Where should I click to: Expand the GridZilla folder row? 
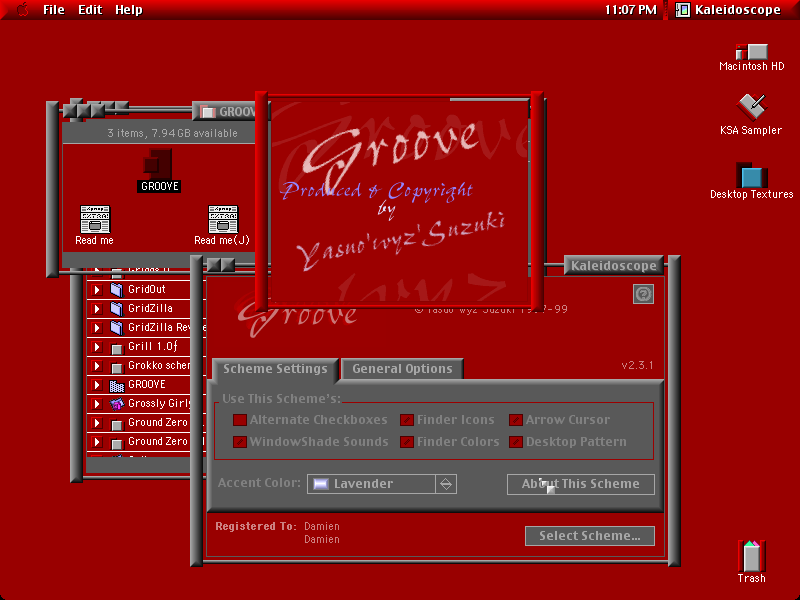click(96, 309)
